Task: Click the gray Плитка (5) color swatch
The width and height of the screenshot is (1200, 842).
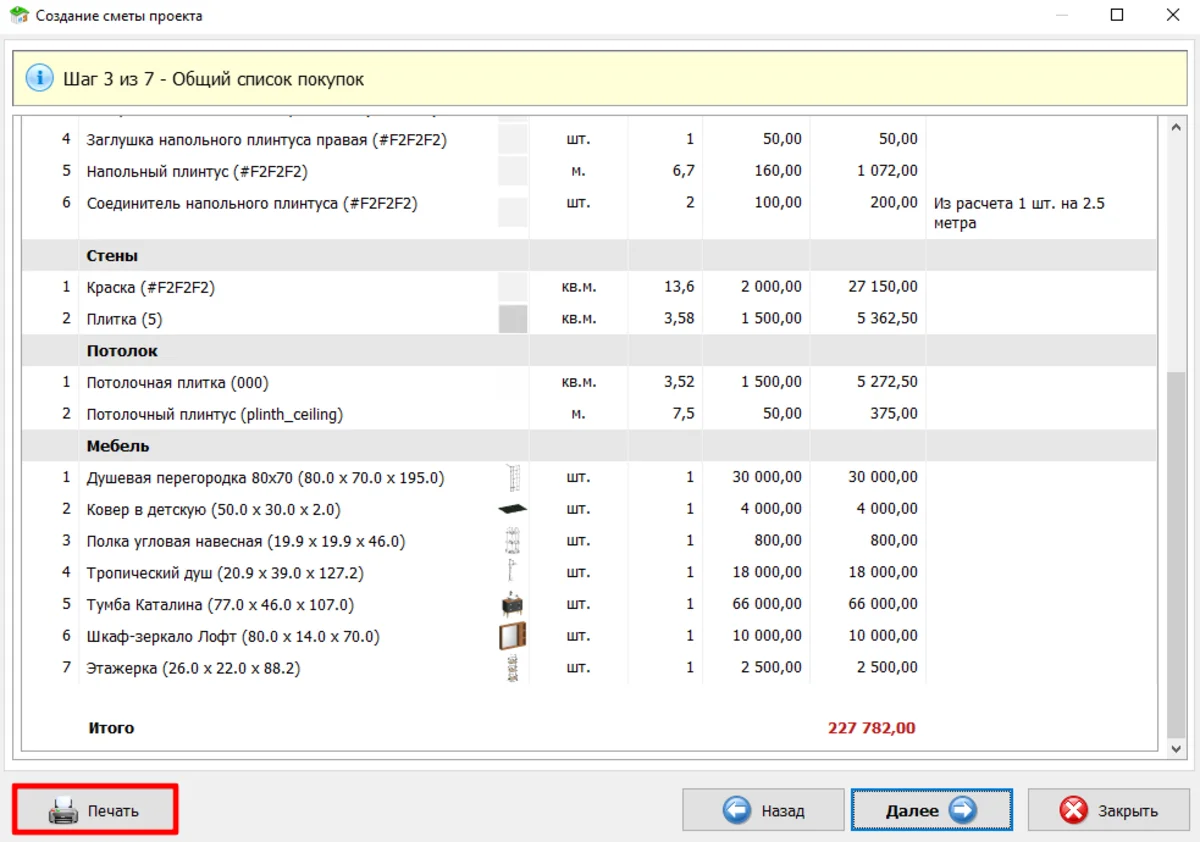Action: [513, 319]
